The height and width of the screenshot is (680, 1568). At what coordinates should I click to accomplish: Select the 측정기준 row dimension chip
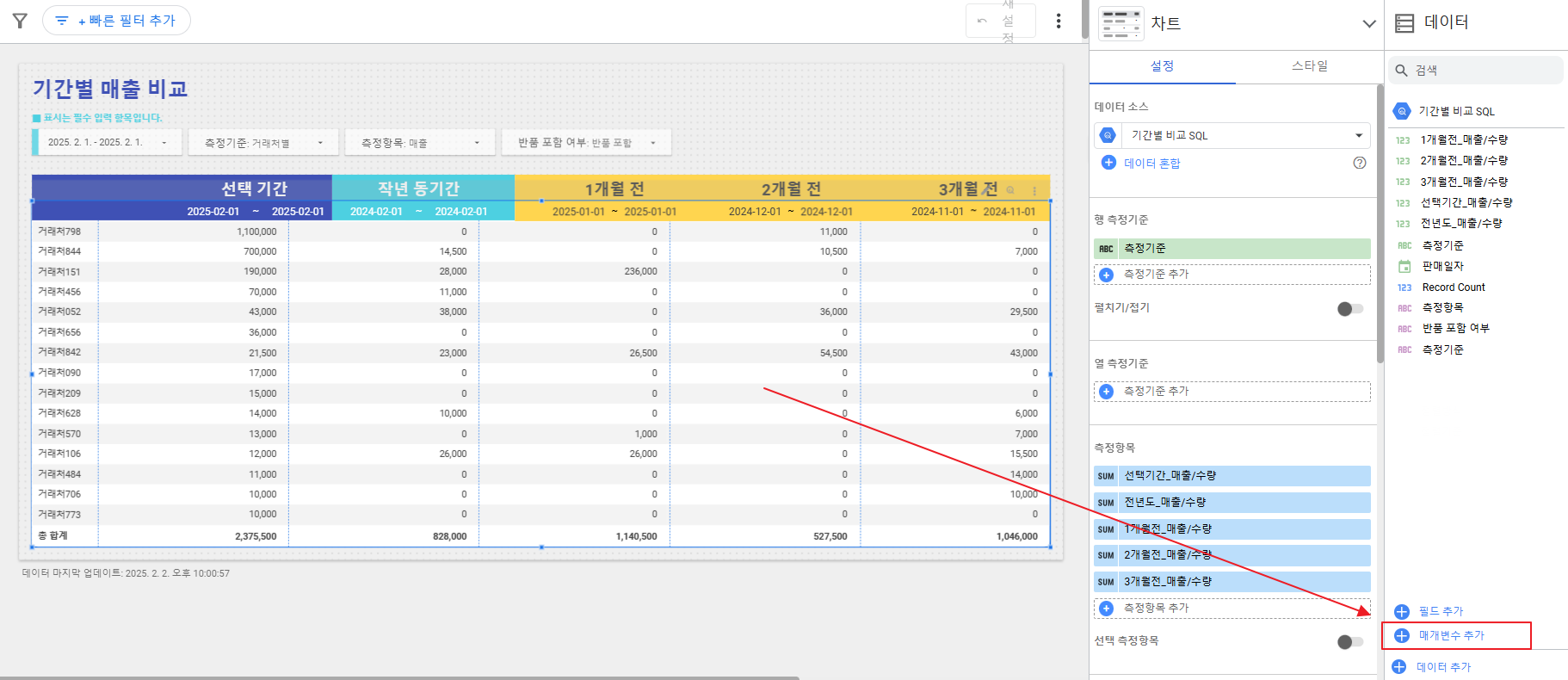coord(1232,248)
